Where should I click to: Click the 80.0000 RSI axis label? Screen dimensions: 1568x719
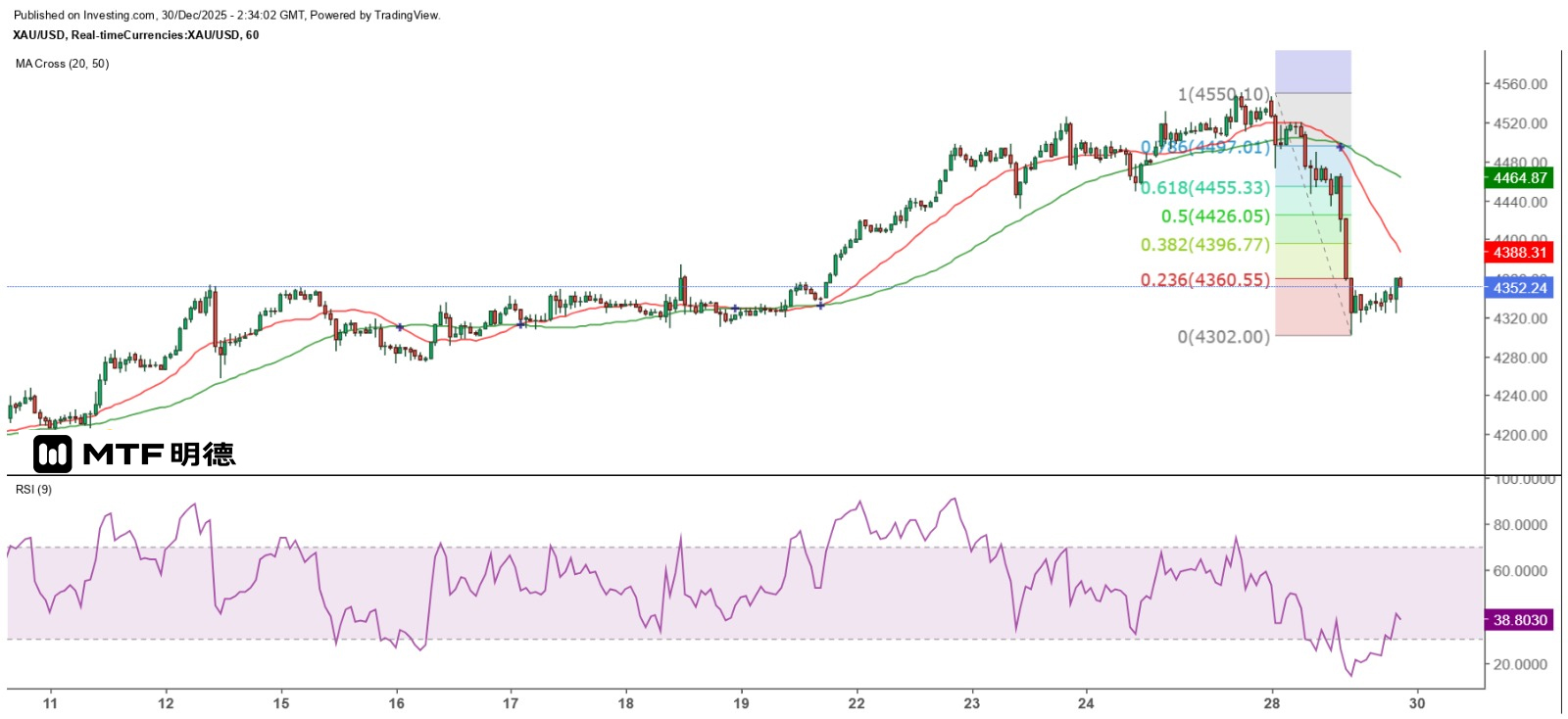click(1520, 525)
